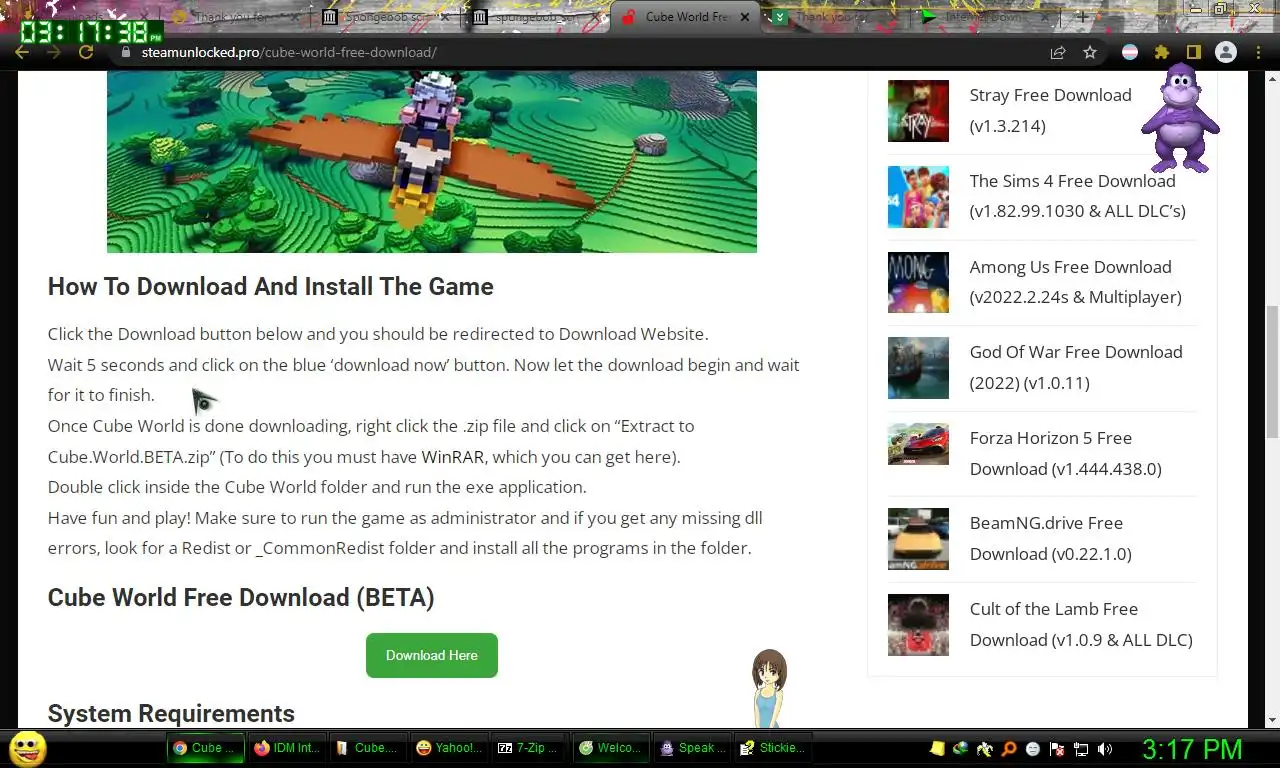Open the Welcome taskbar button

[611, 748]
